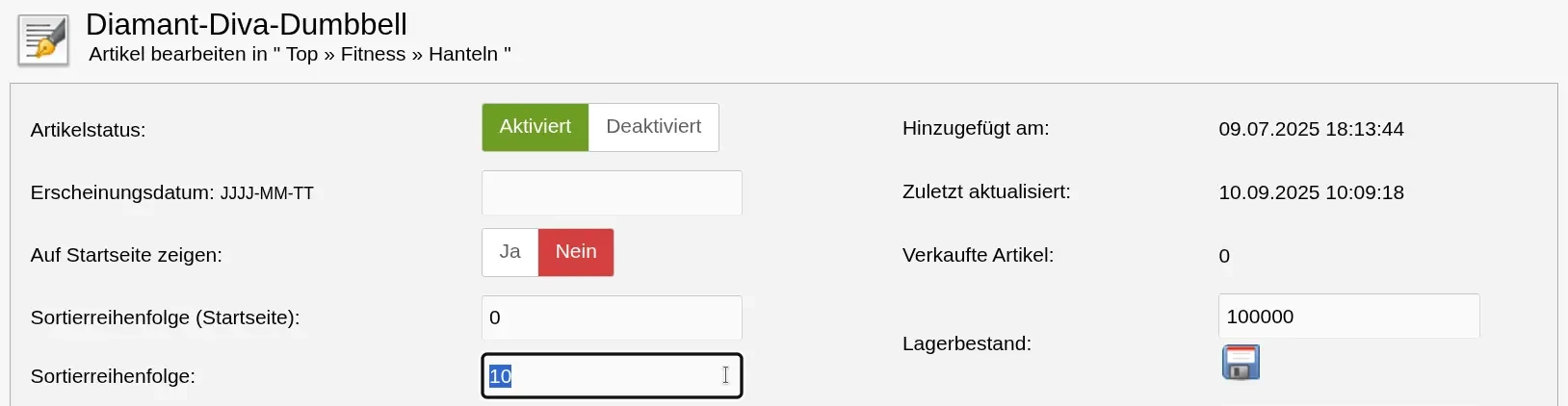Viewport: 1568px width, 406px height.
Task: Click the Lagerbestand label
Action: pos(966,343)
